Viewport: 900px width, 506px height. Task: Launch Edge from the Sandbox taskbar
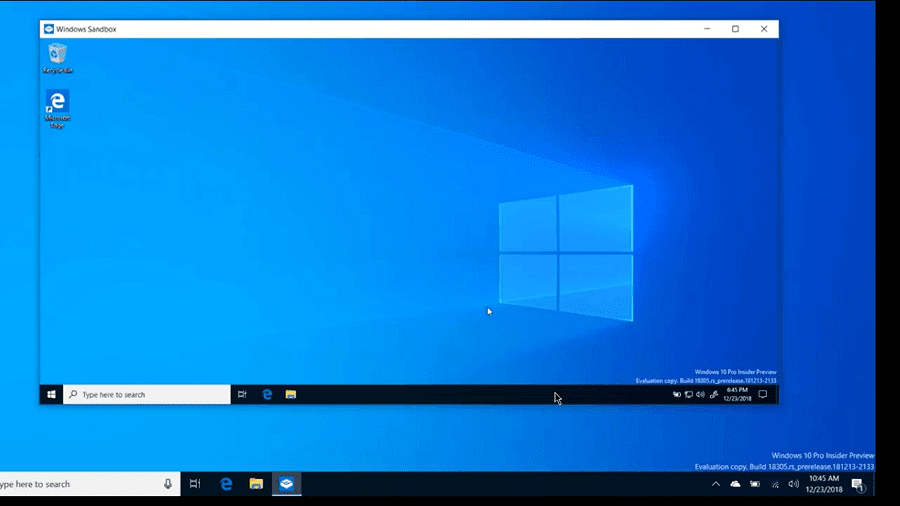coord(267,395)
